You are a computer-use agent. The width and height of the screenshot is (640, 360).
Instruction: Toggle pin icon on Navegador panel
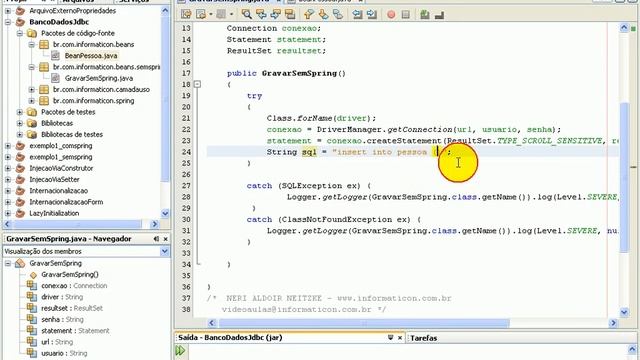point(156,239)
